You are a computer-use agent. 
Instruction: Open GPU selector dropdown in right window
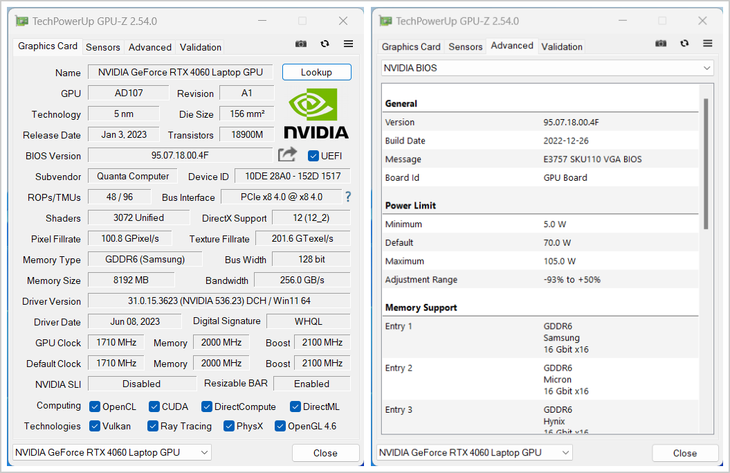click(474, 453)
